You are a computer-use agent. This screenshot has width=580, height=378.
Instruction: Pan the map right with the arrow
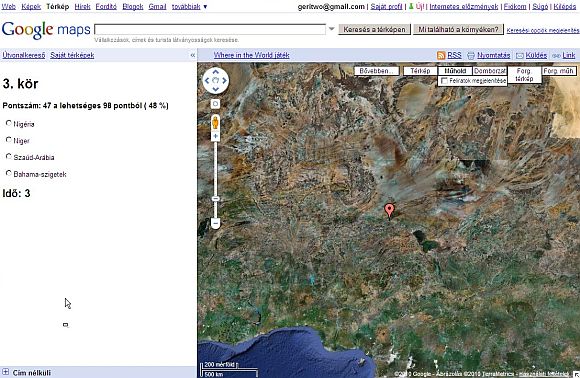pyautogui.click(x=224, y=81)
